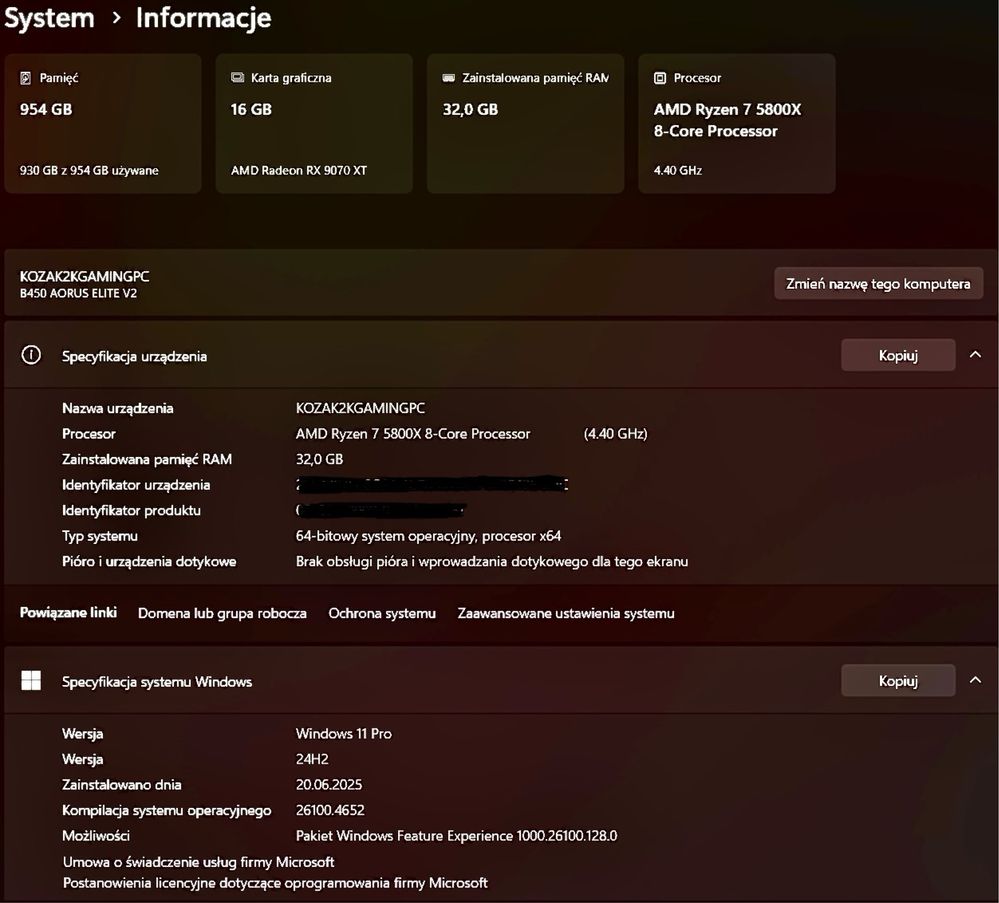Open the Karta graficzna 16 GB card

314,124
